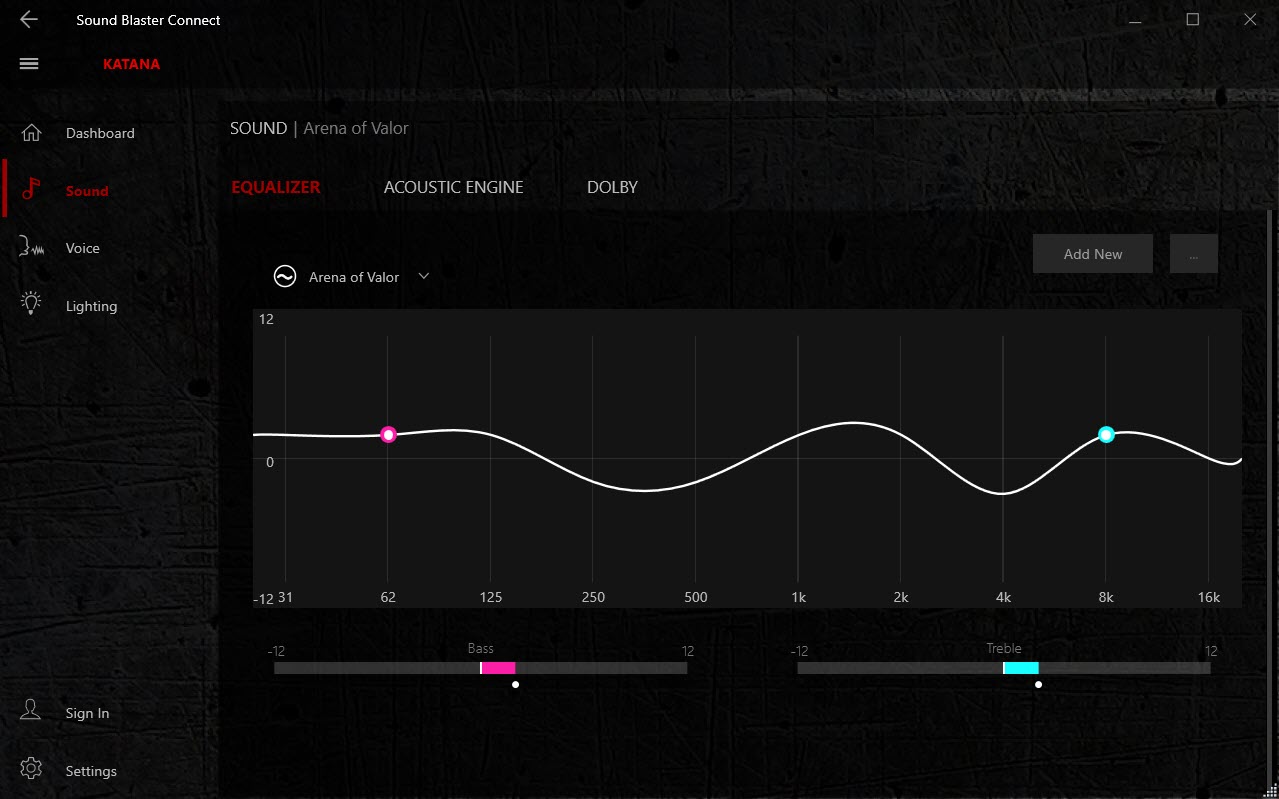
Task: Select the cyan 8k equalizer node
Action: pyautogui.click(x=1106, y=434)
